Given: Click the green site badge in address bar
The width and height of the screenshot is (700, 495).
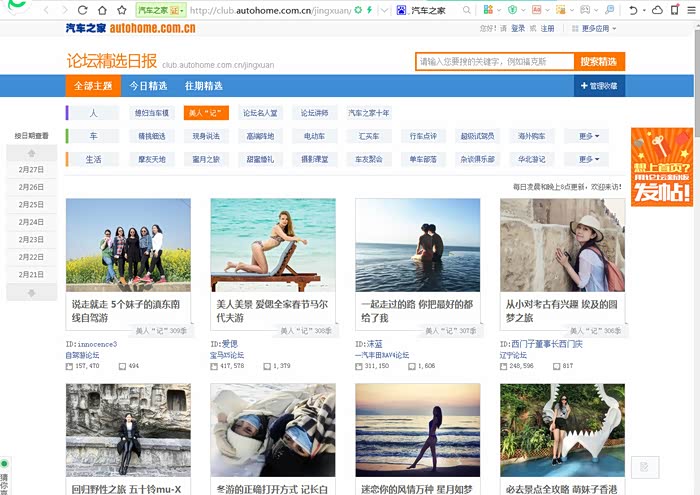Looking at the screenshot, I should (x=161, y=10).
